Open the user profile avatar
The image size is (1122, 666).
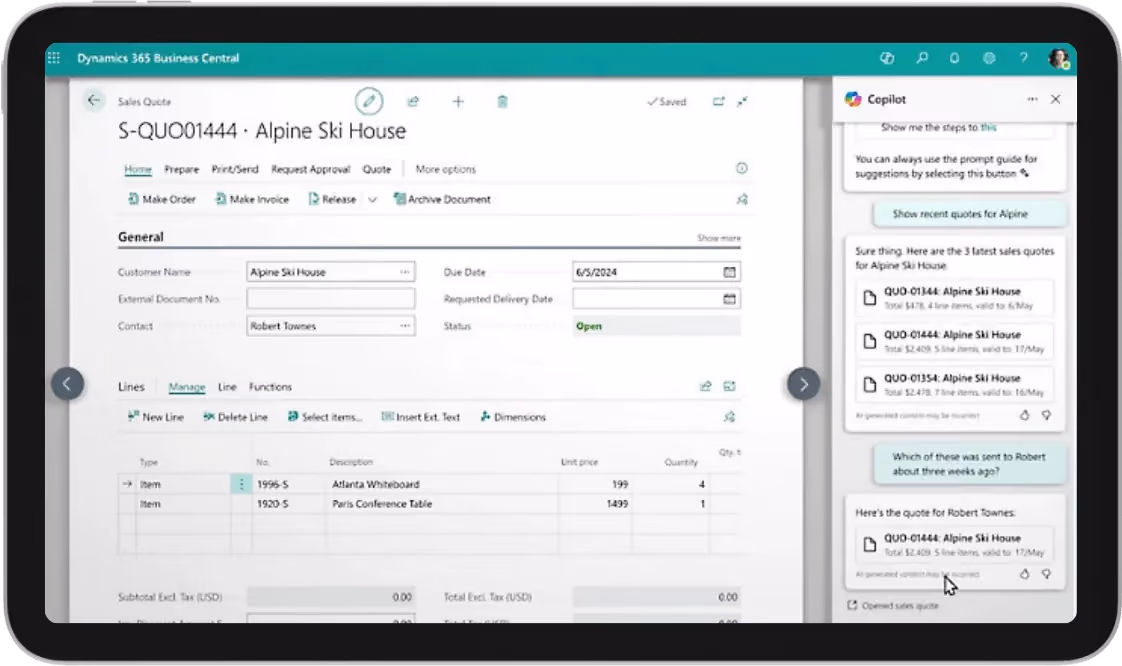coord(1058,58)
